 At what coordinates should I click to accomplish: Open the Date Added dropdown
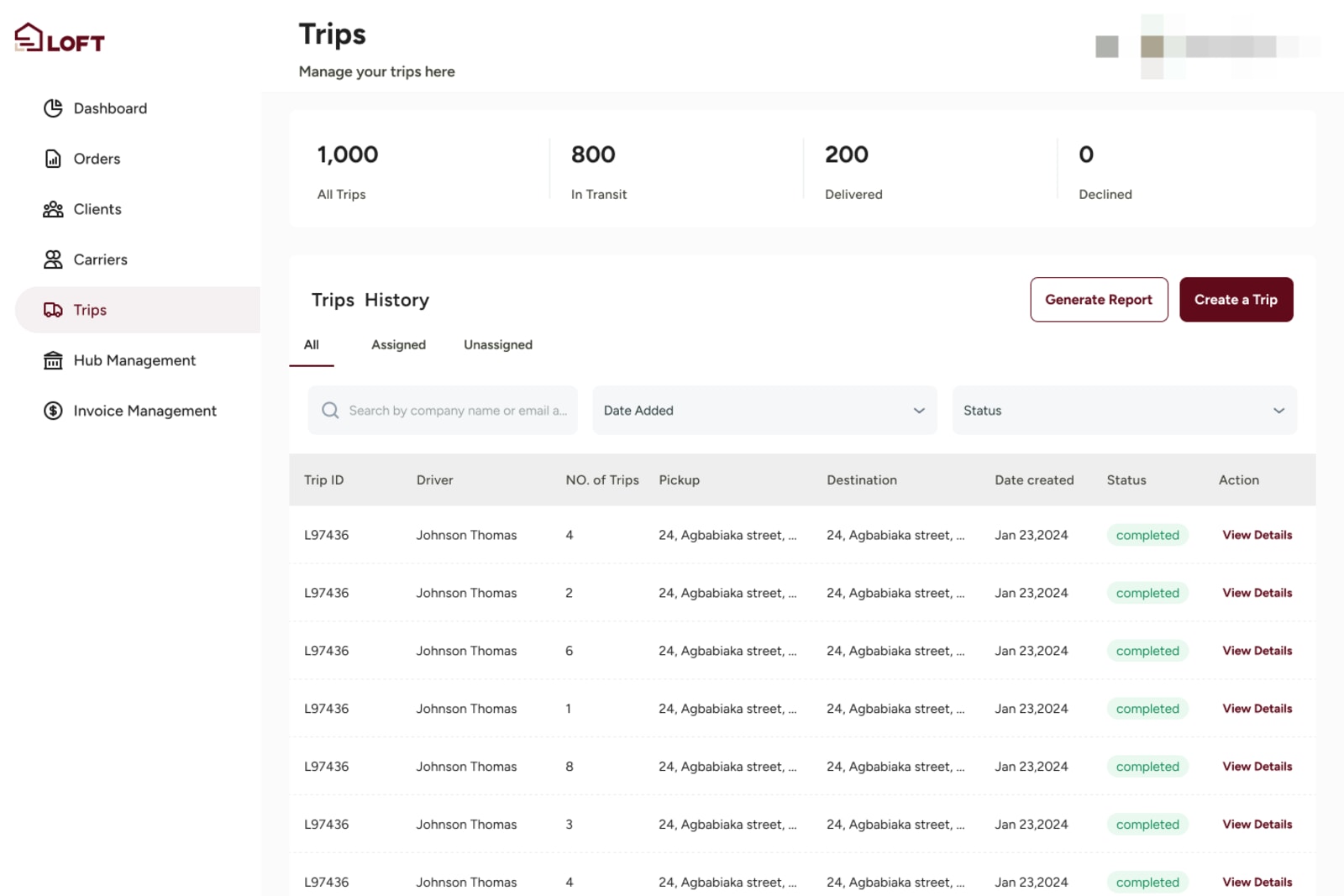[x=764, y=410]
